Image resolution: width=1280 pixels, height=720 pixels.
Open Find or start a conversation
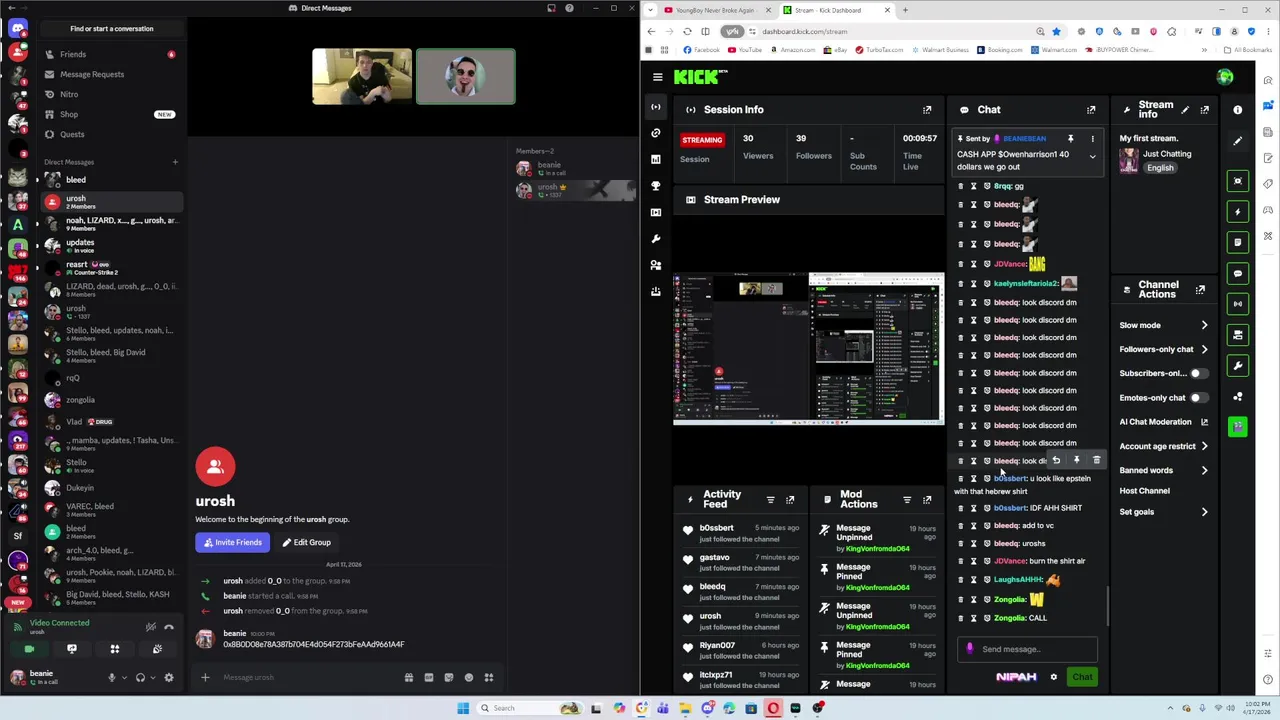[111, 29]
